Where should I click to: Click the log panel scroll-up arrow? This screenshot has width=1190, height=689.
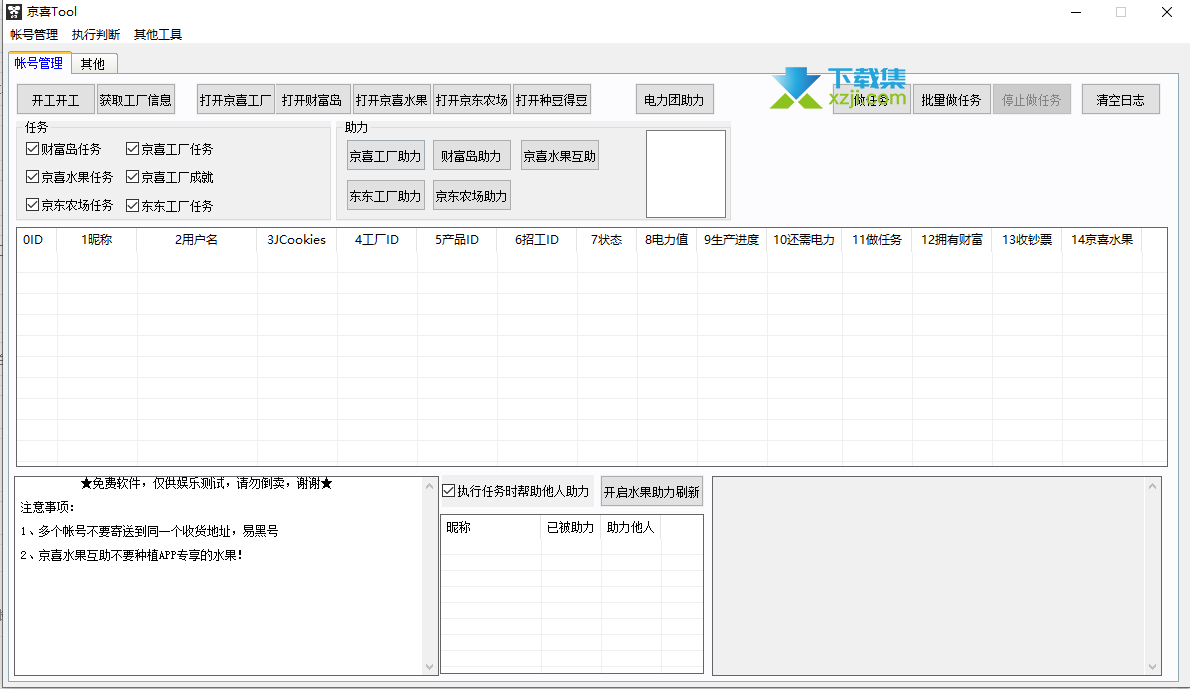(x=1153, y=486)
